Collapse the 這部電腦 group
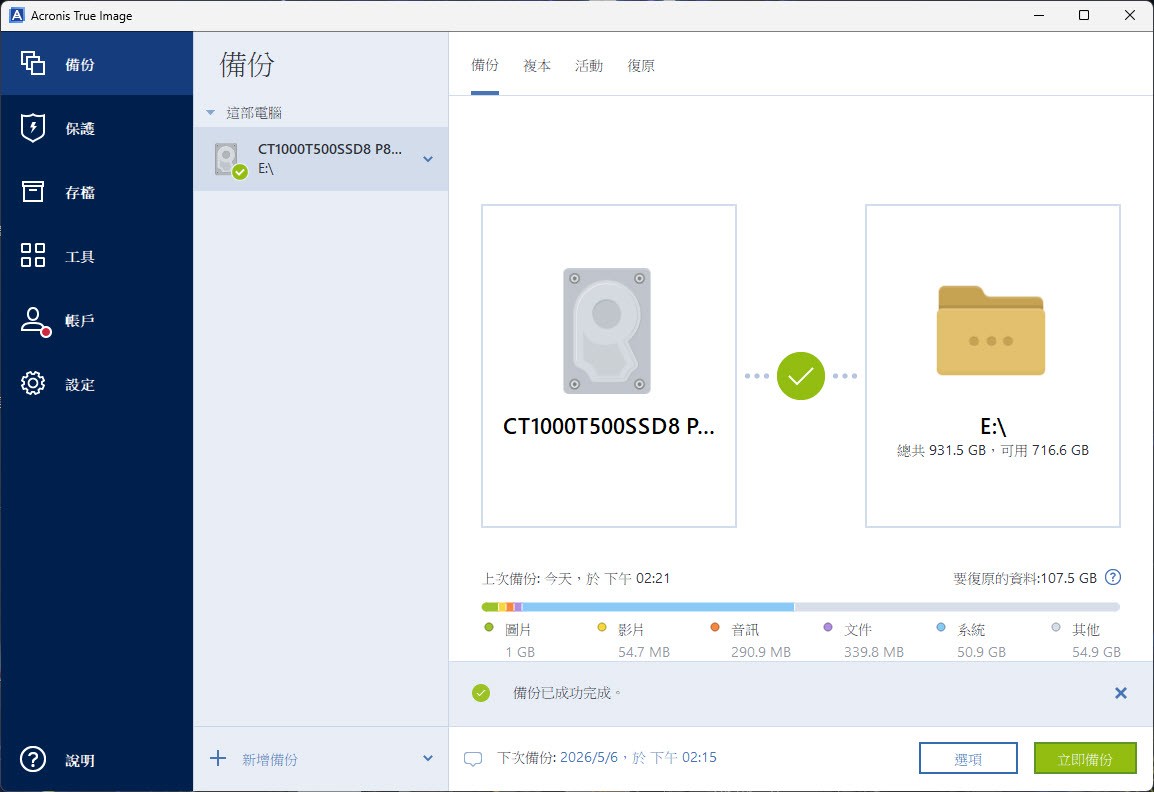The height and width of the screenshot is (792, 1154). (x=210, y=113)
